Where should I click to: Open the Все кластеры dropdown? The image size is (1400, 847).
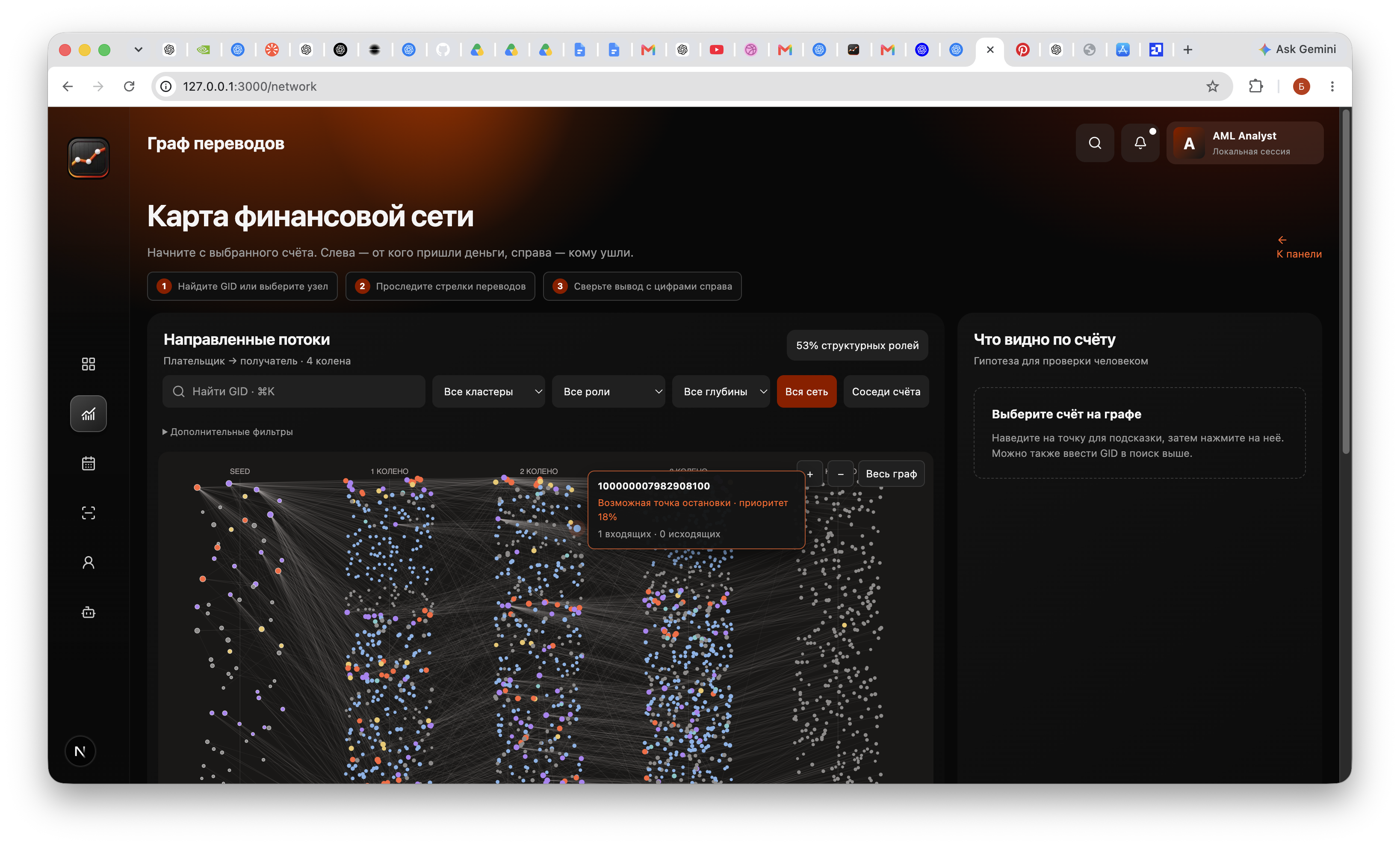coord(488,392)
